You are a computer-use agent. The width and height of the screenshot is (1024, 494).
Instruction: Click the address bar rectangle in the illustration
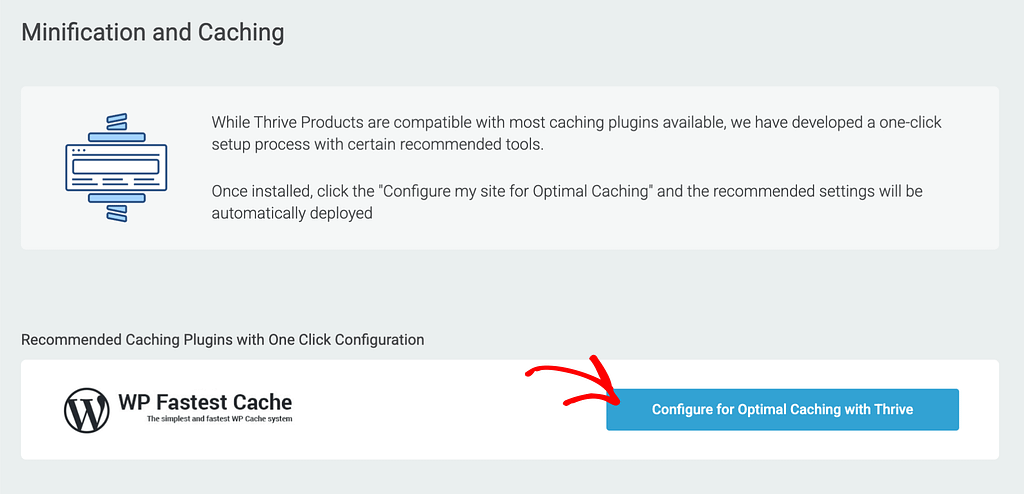click(116, 166)
